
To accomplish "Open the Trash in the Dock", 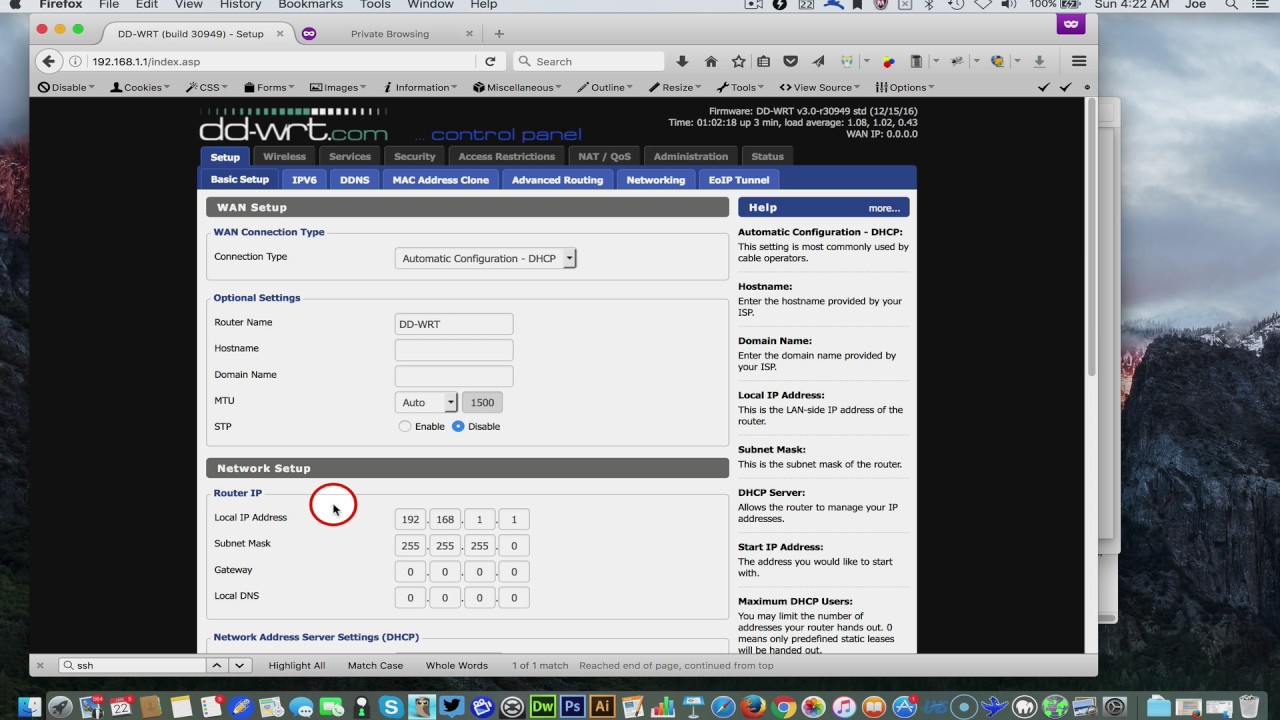I will [1248, 706].
